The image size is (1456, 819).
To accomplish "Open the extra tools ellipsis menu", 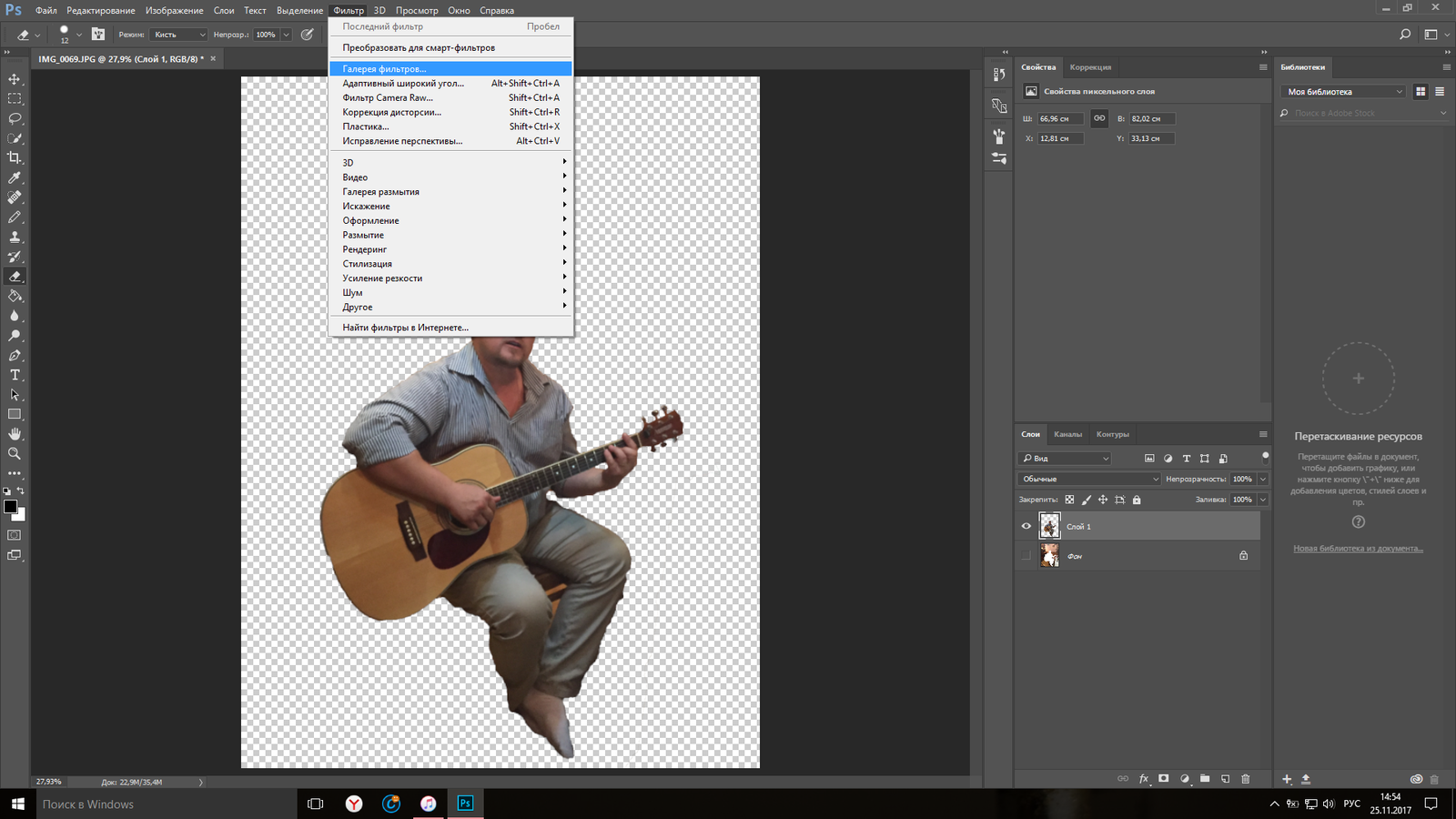I will click(x=15, y=473).
